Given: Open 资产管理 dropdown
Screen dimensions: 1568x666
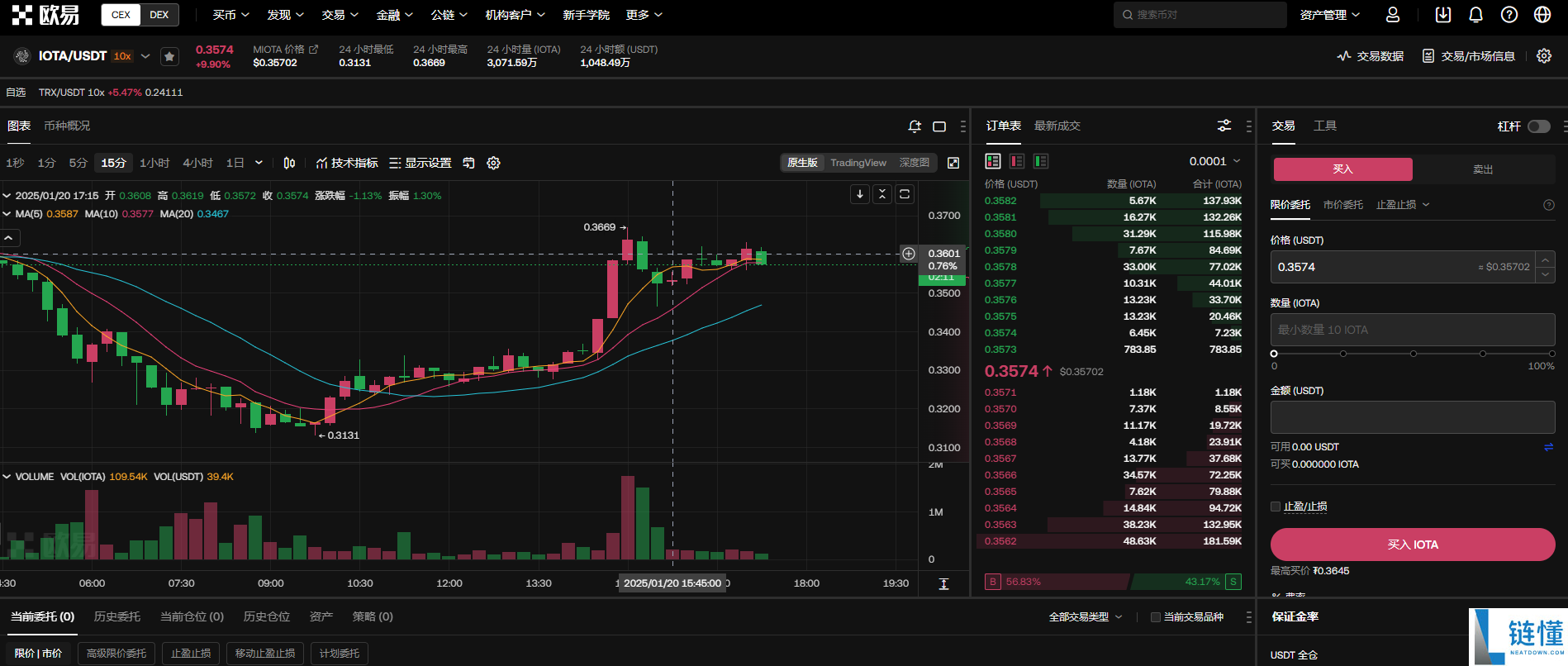Looking at the screenshot, I should click(1329, 15).
